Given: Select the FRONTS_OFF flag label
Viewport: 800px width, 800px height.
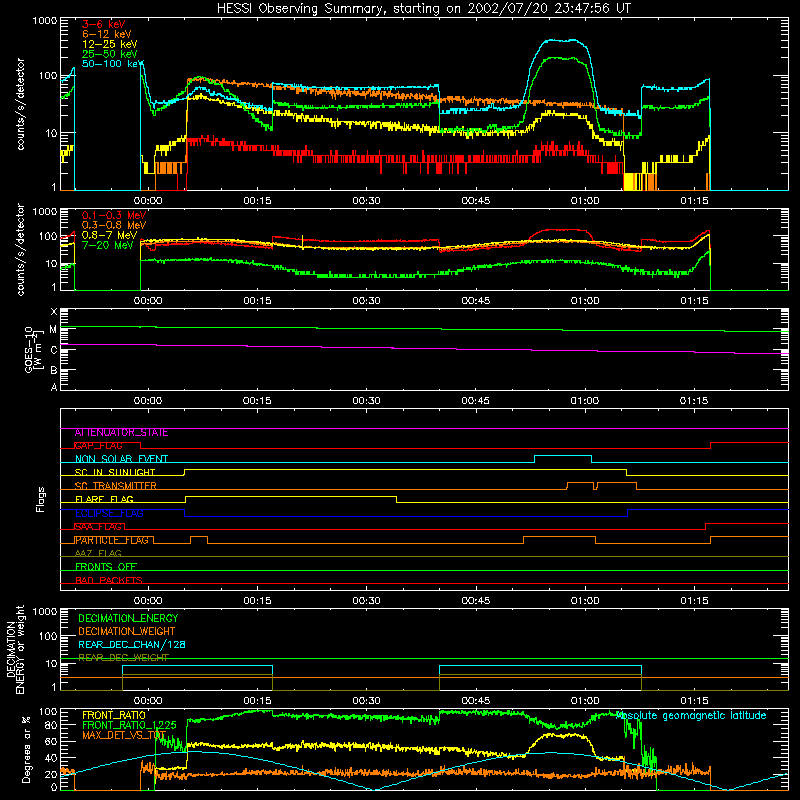Looking at the screenshot, I should click(106, 567).
